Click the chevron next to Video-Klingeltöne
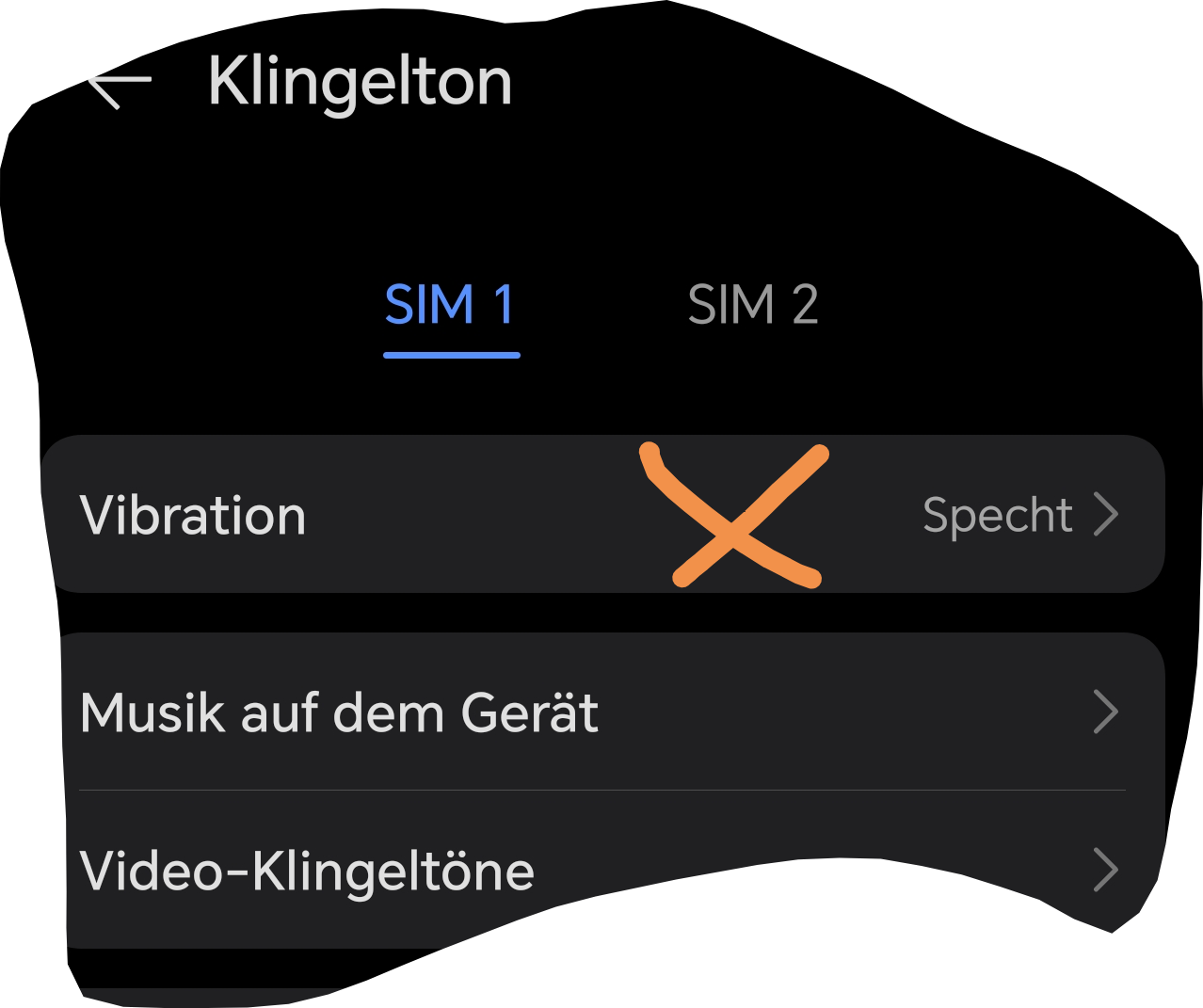This screenshot has height=1008, width=1203. [1106, 871]
